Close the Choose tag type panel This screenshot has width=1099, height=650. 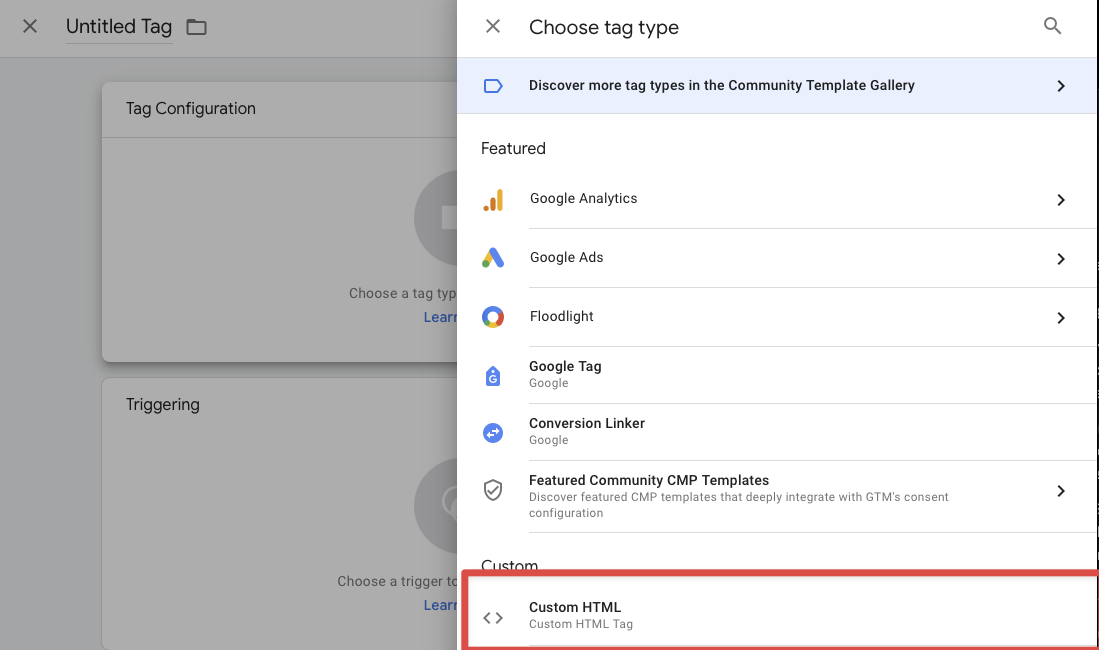[x=492, y=26]
